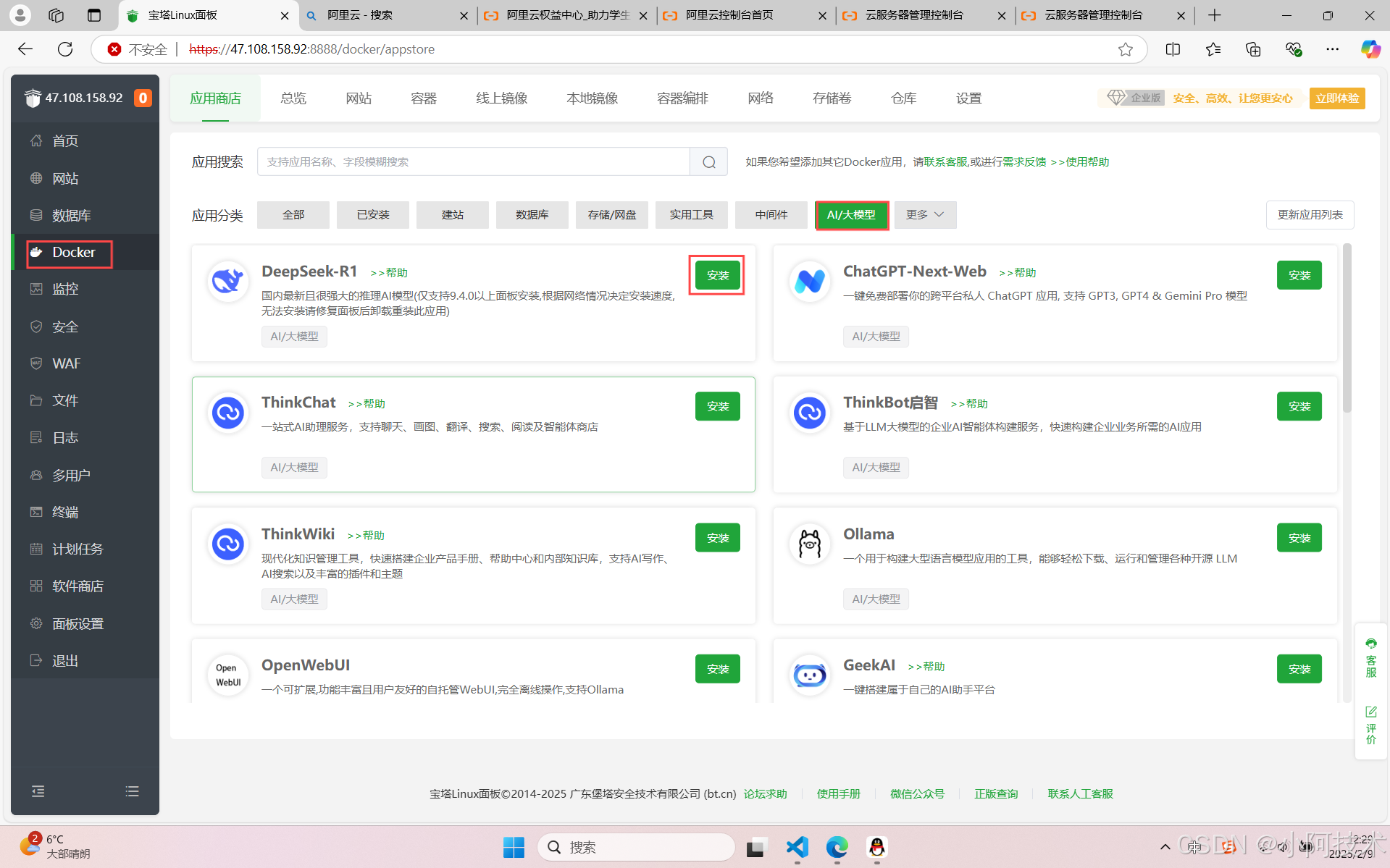The image size is (1390, 868).
Task: Click the browser address bar URL
Action: click(x=311, y=49)
